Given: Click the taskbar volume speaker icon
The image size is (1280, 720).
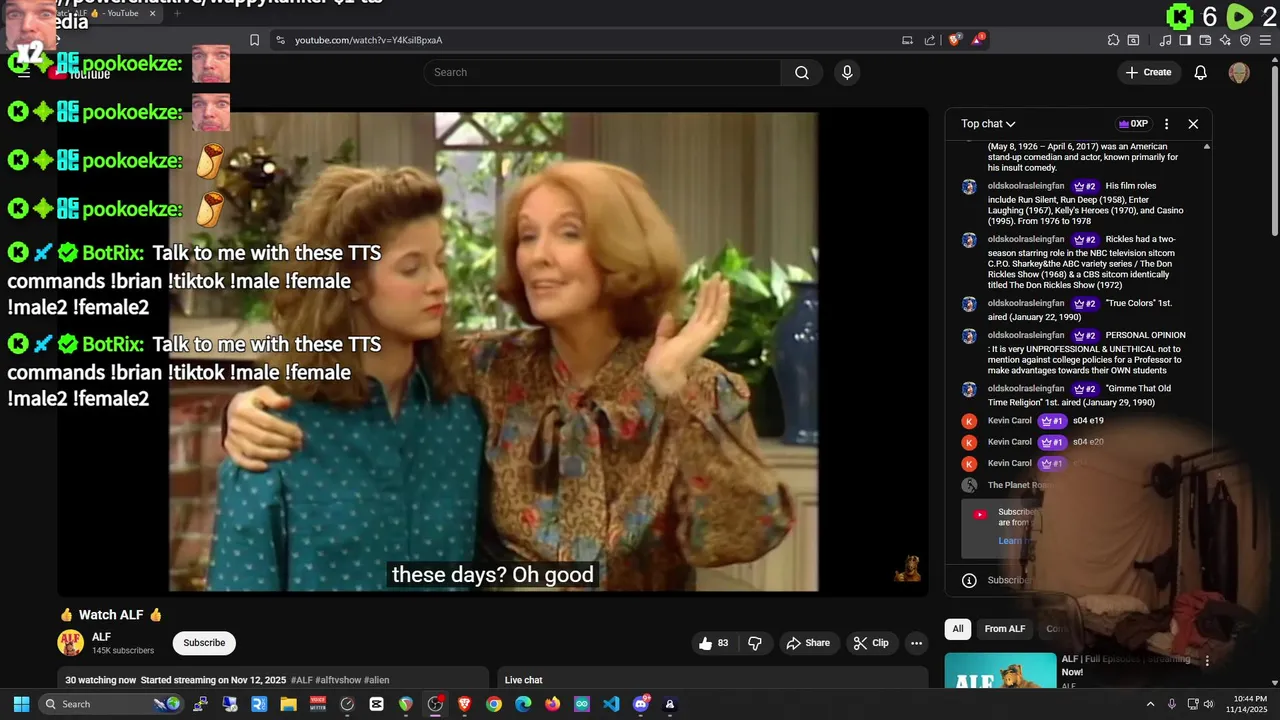Looking at the screenshot, I should point(1208,704).
